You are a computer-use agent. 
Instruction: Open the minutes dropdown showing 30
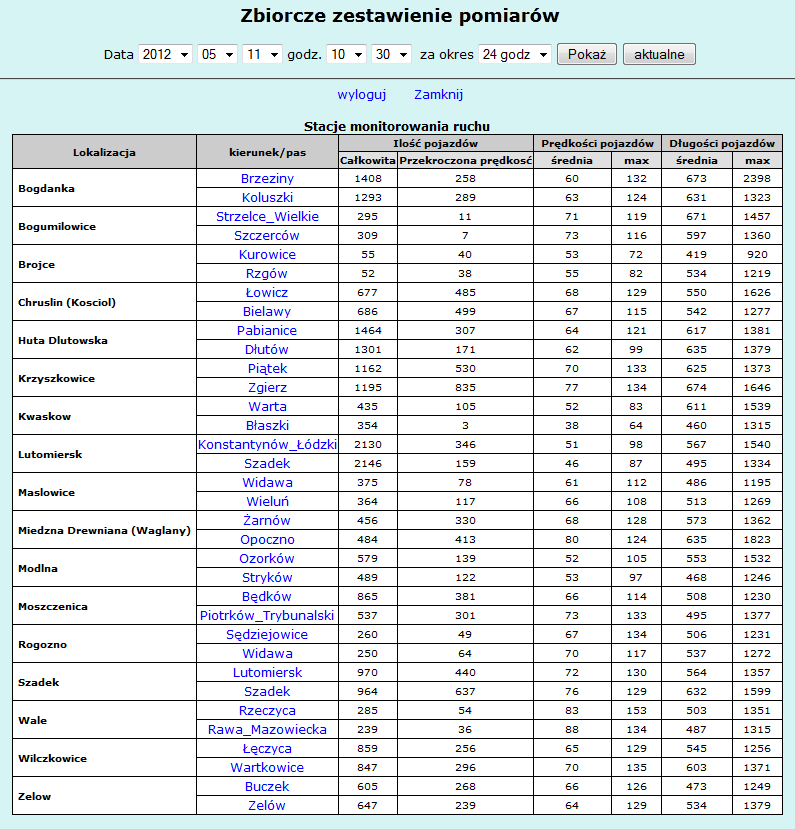click(x=391, y=54)
